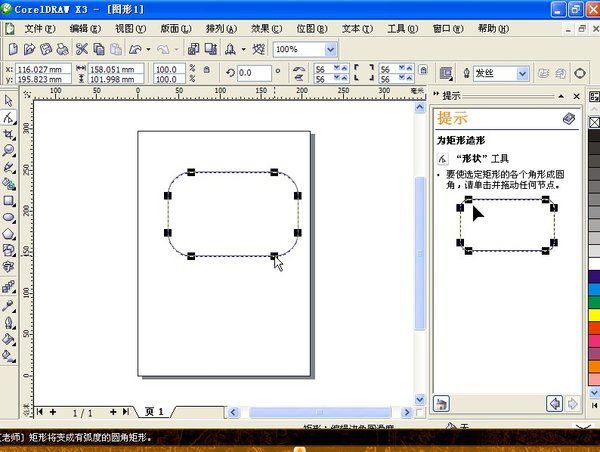Increase top-left corner roundness spinner
The image size is (600, 452).
point(344,68)
